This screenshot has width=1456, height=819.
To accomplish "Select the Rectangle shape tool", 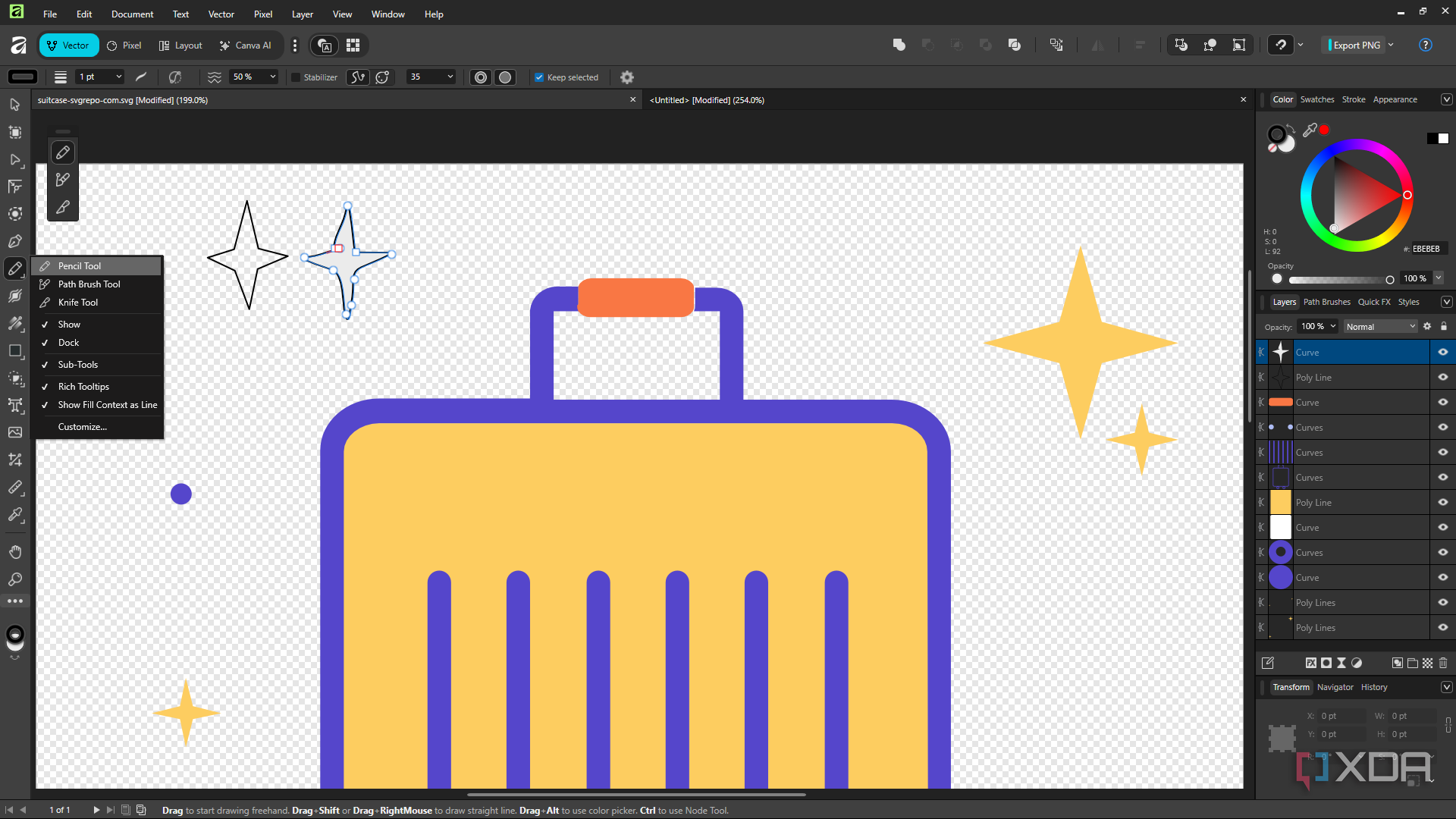I will 14,350.
